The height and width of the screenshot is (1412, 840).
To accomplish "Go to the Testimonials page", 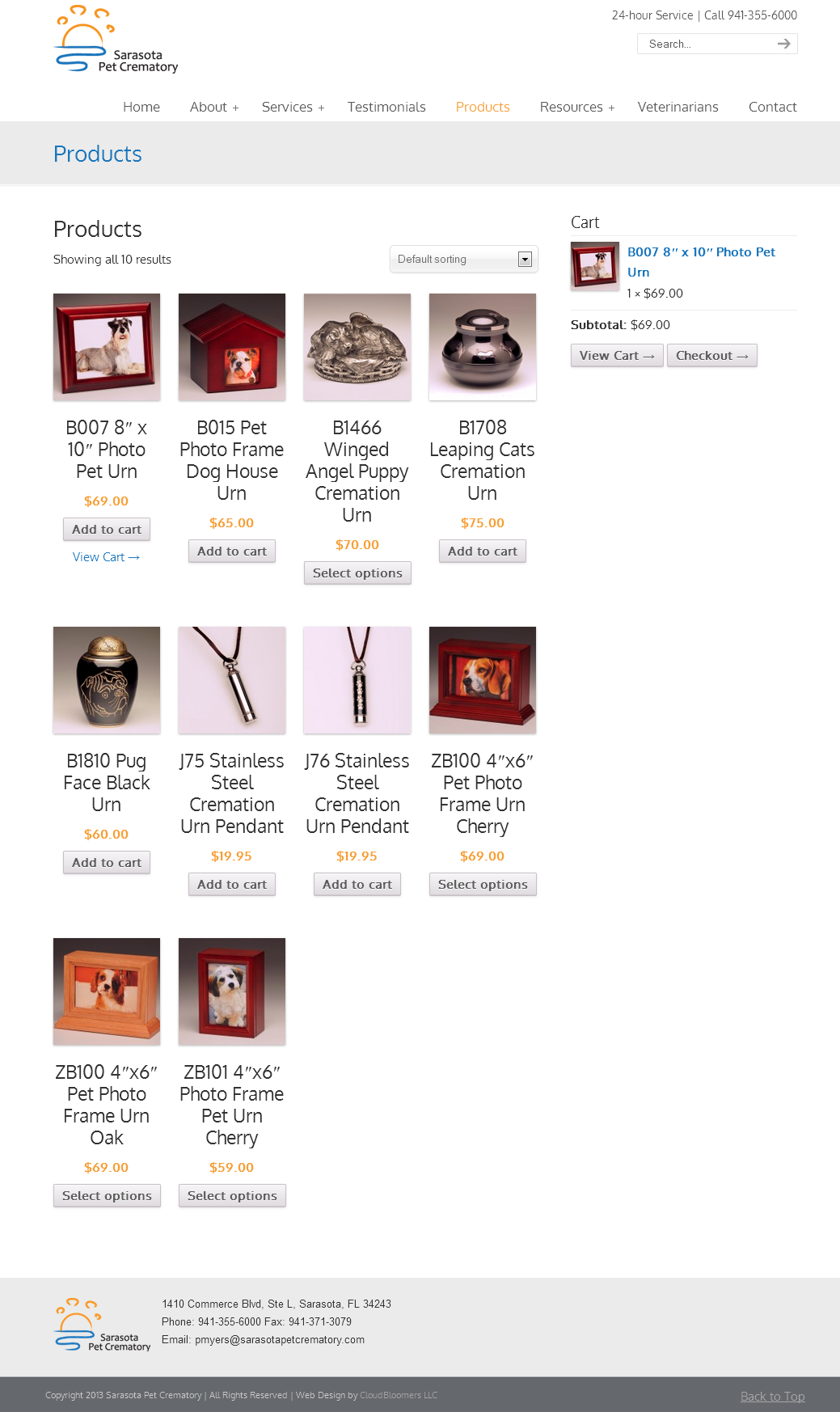I will tap(386, 107).
